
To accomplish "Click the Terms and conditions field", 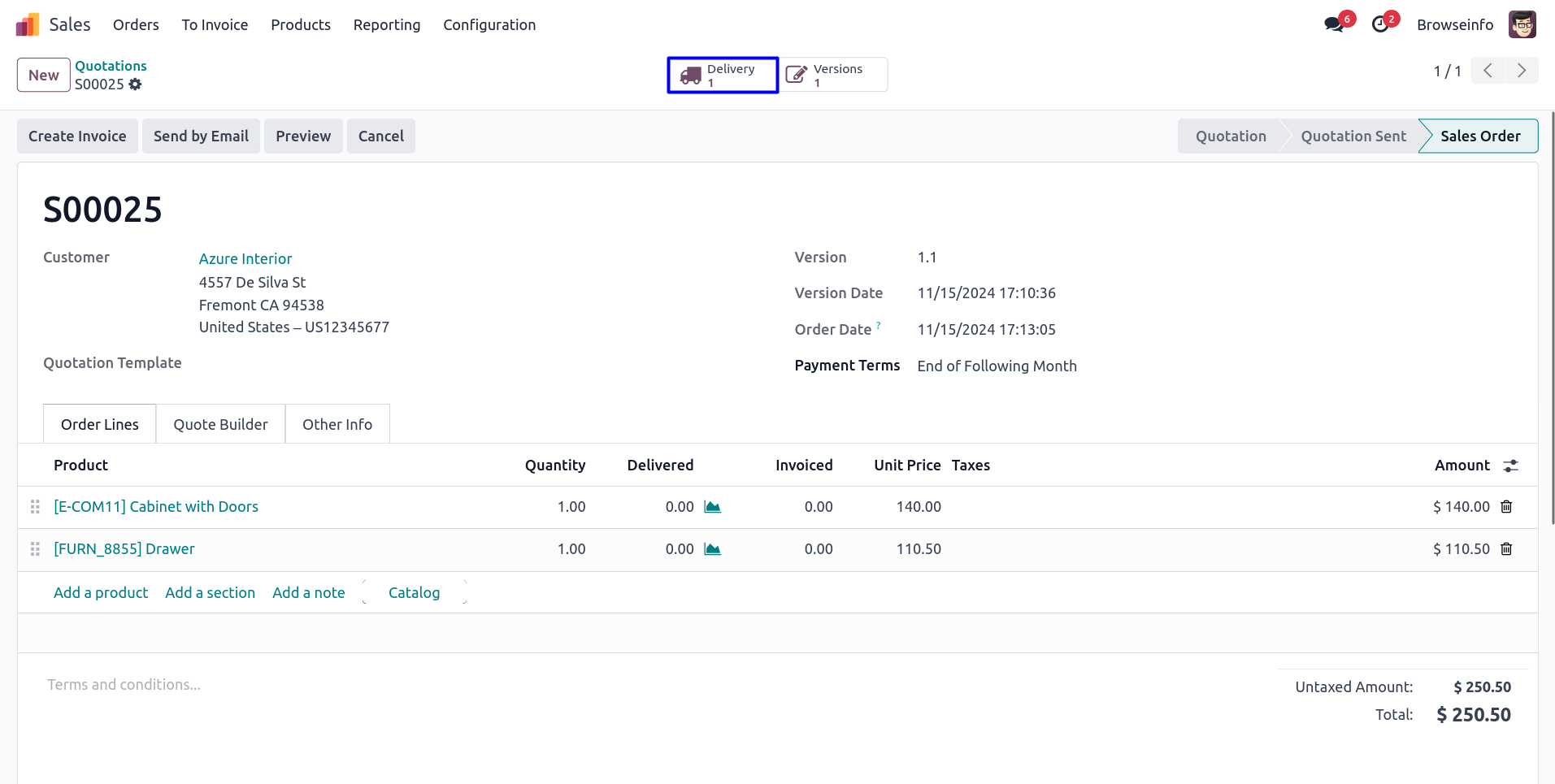I will (124, 685).
